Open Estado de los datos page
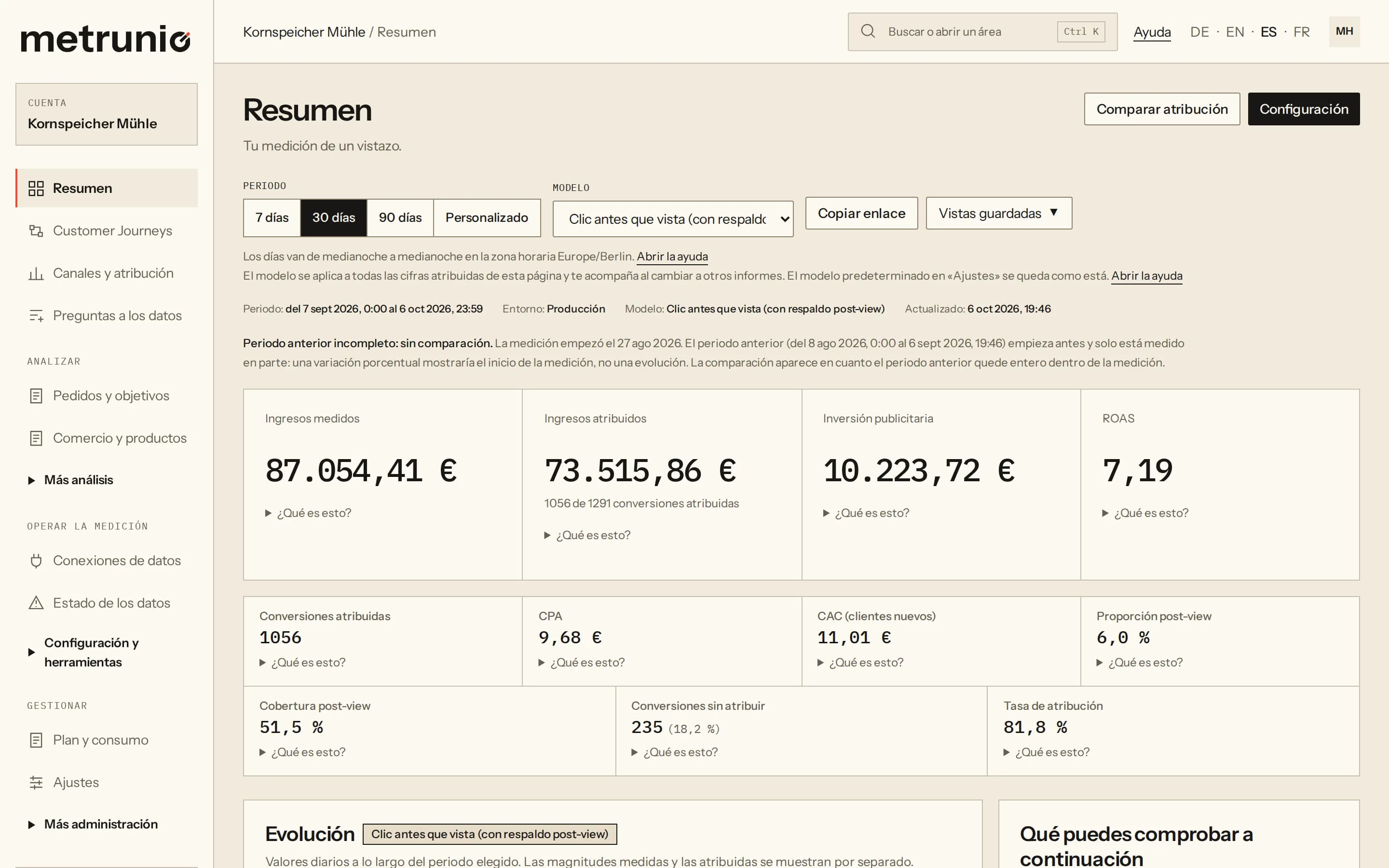This screenshot has height=868, width=1389. pos(107,603)
